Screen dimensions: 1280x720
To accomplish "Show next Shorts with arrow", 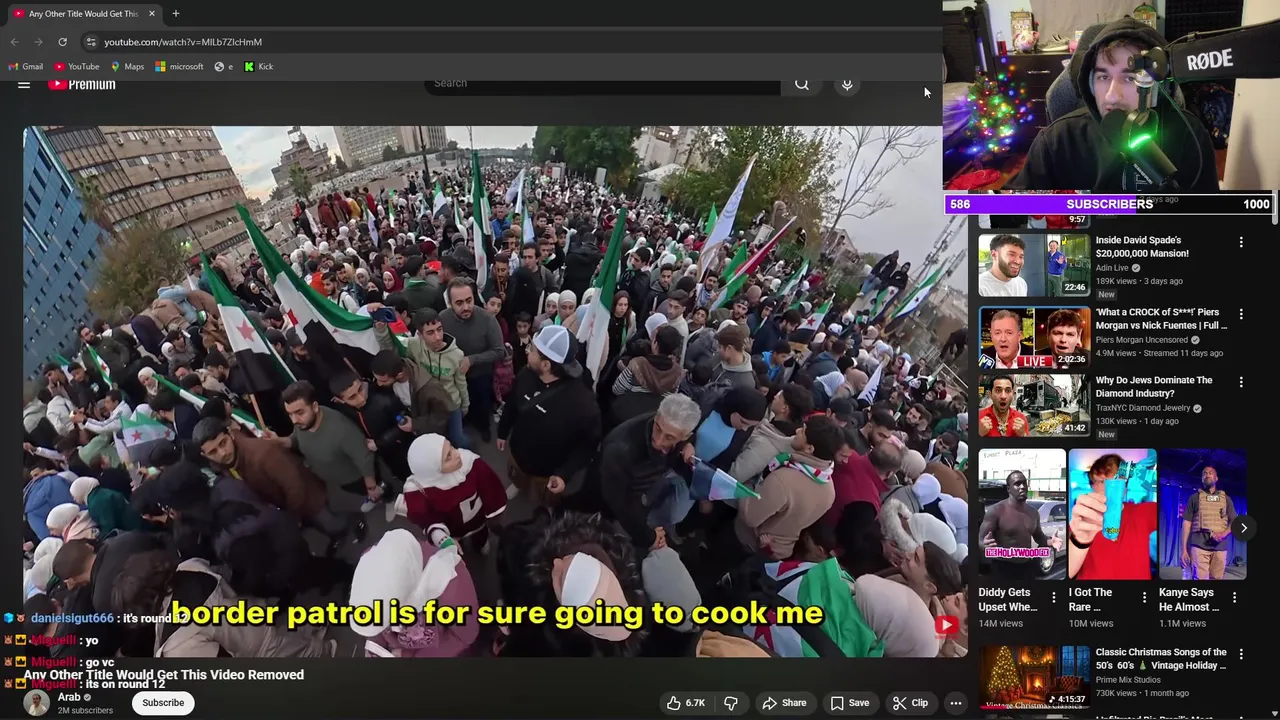I will 1244,528.
